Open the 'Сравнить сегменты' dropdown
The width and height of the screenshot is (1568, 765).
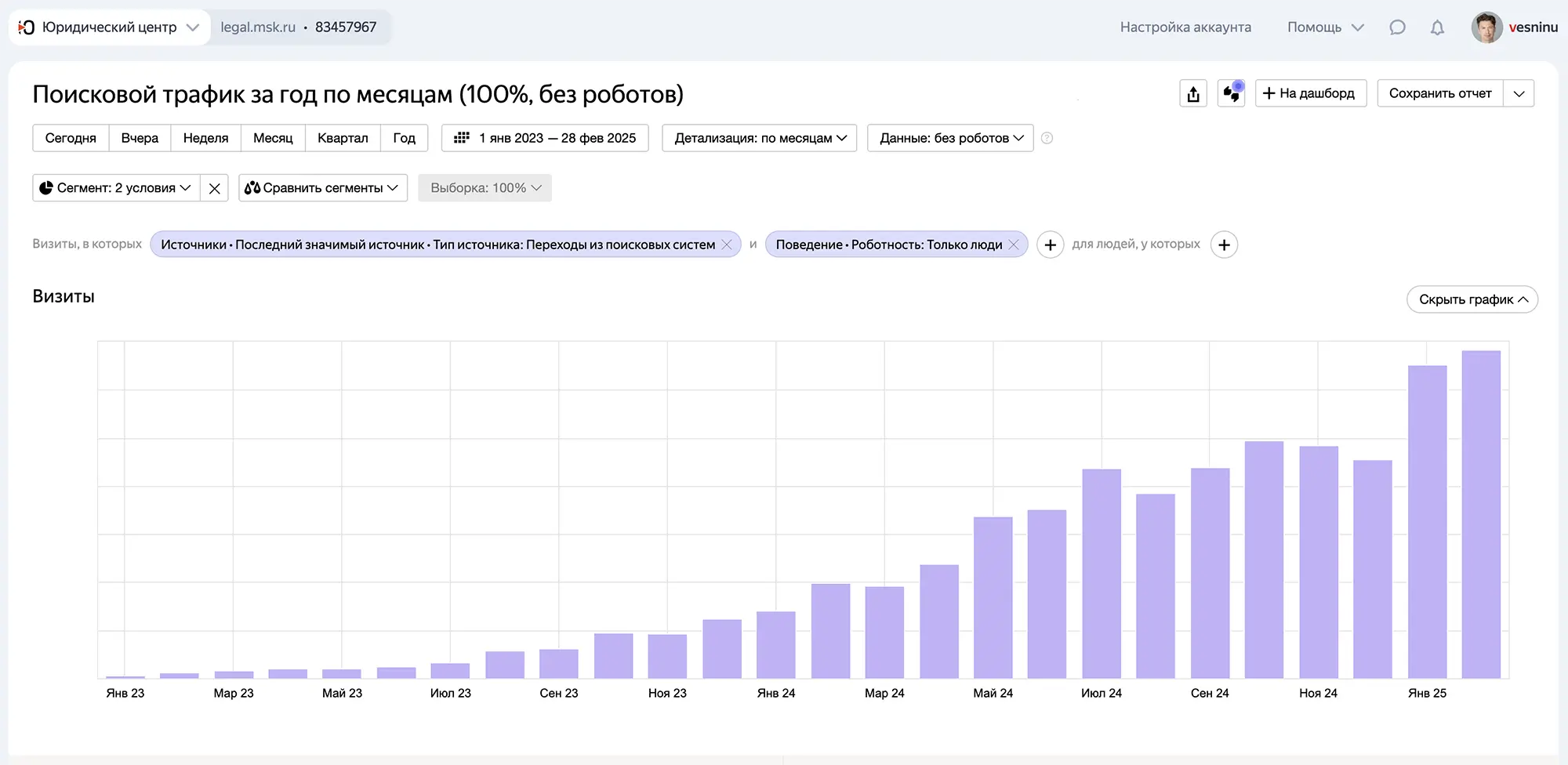click(322, 188)
